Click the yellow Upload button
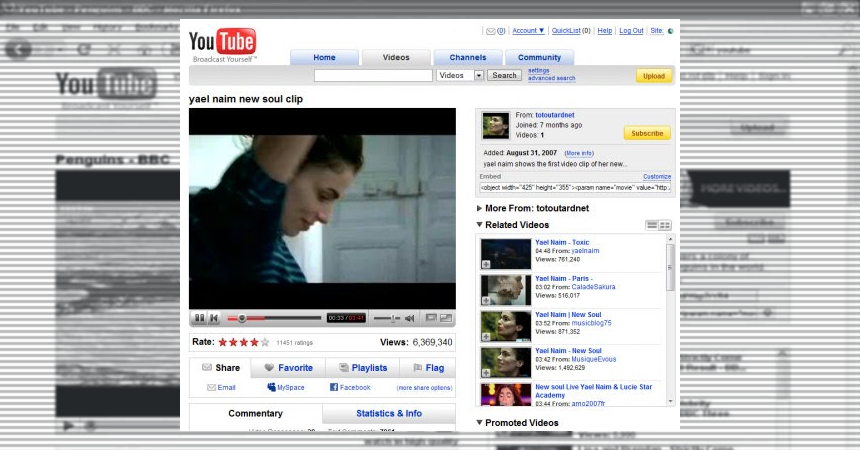Viewport: 860px width, 450px height. (x=654, y=76)
